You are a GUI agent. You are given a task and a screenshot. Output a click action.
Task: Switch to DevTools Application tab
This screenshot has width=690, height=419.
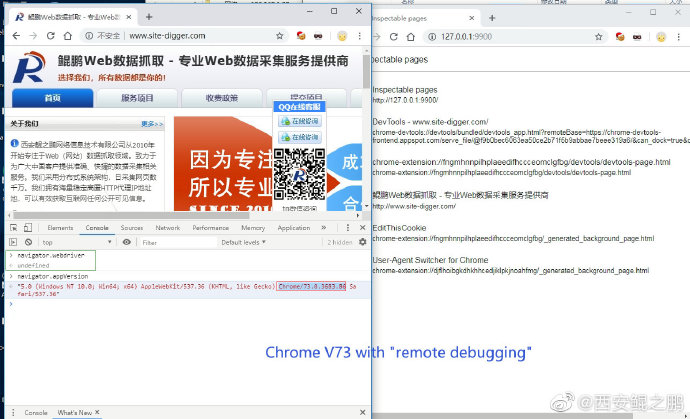(294, 228)
